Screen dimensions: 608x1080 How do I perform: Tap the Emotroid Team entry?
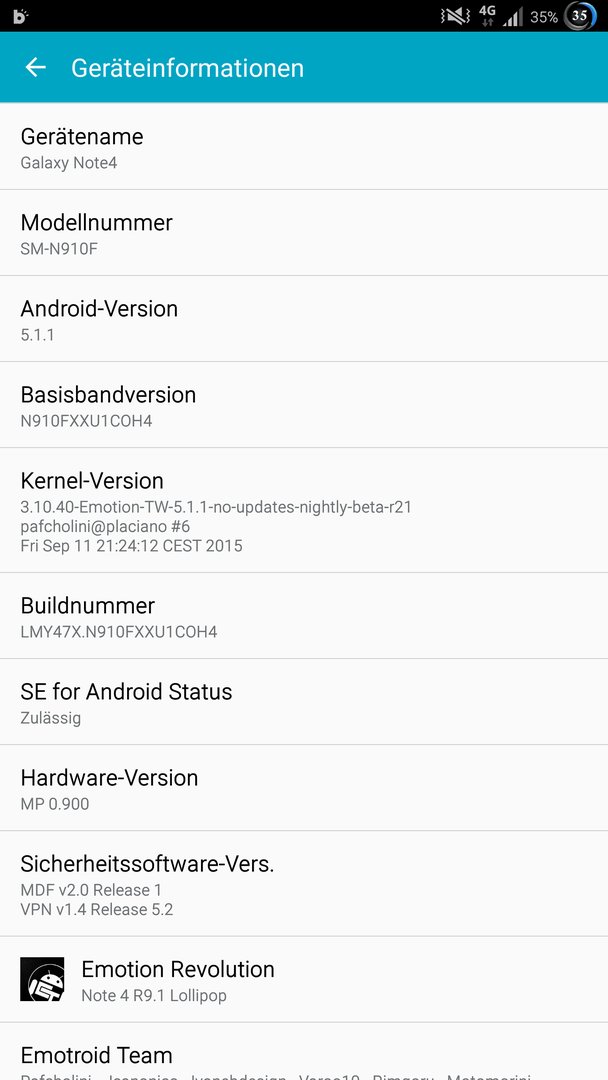point(304,1052)
